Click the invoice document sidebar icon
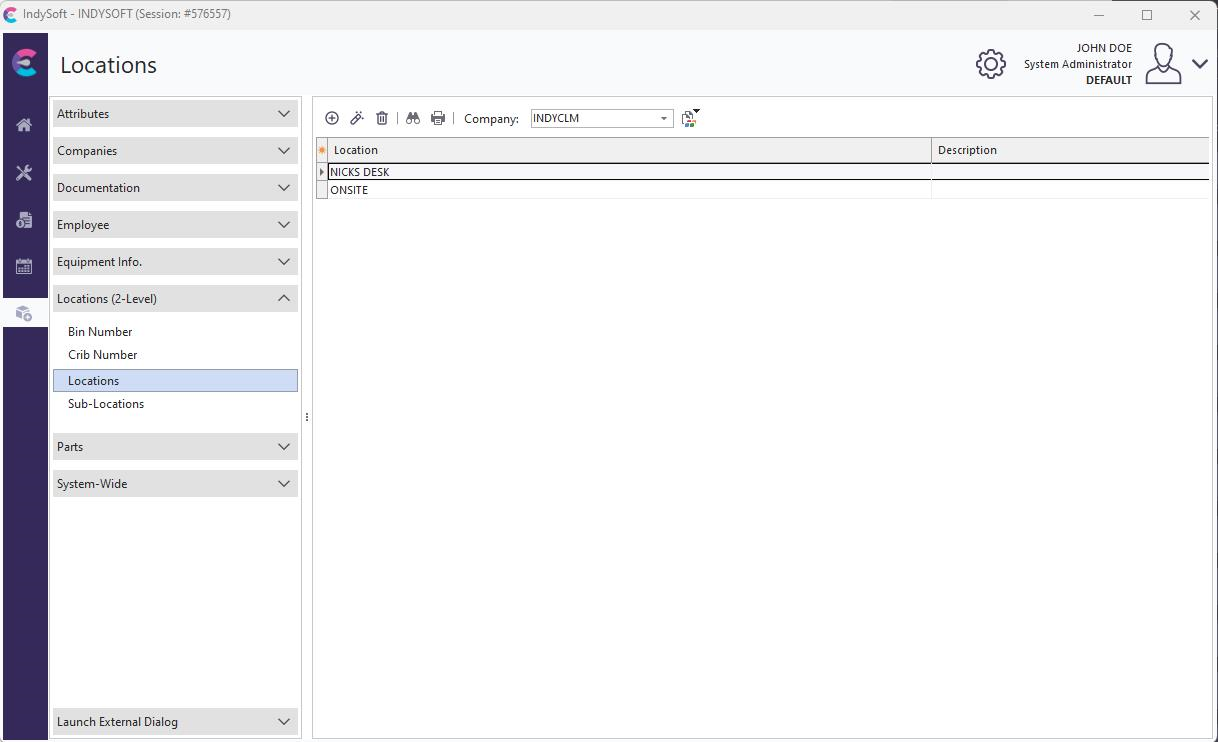This screenshot has width=1218, height=742. pos(24,220)
